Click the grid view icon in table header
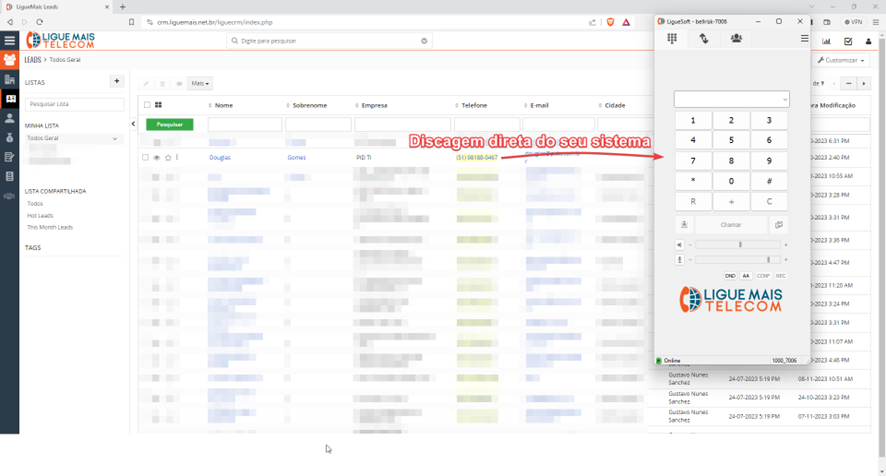 [x=158, y=105]
